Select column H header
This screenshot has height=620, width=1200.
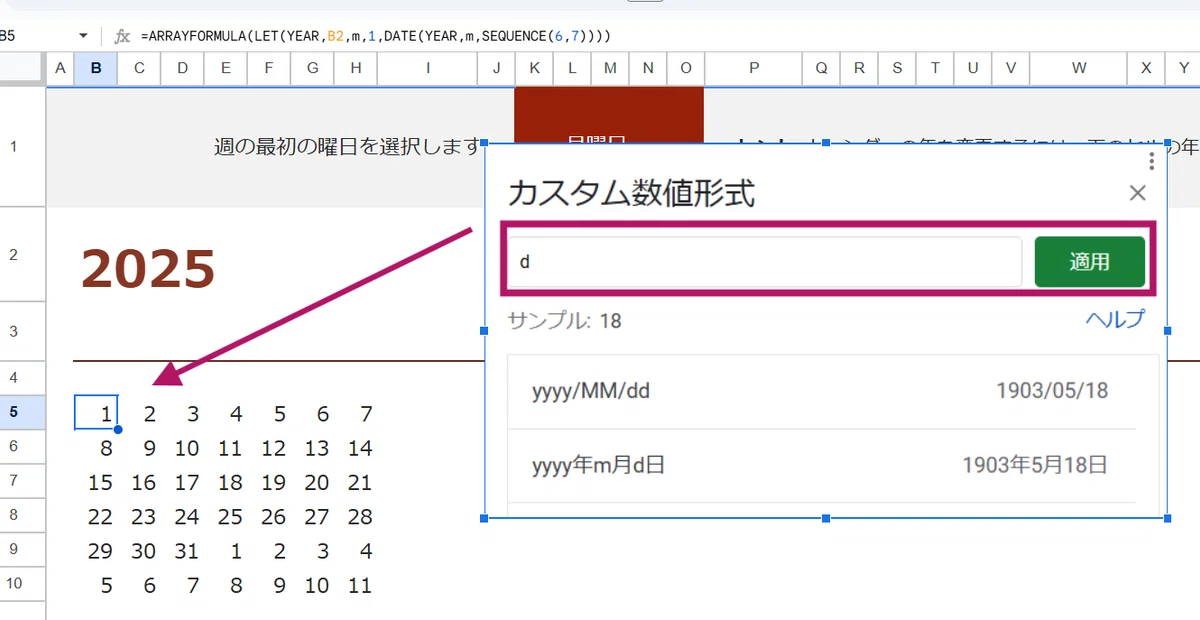[x=356, y=68]
